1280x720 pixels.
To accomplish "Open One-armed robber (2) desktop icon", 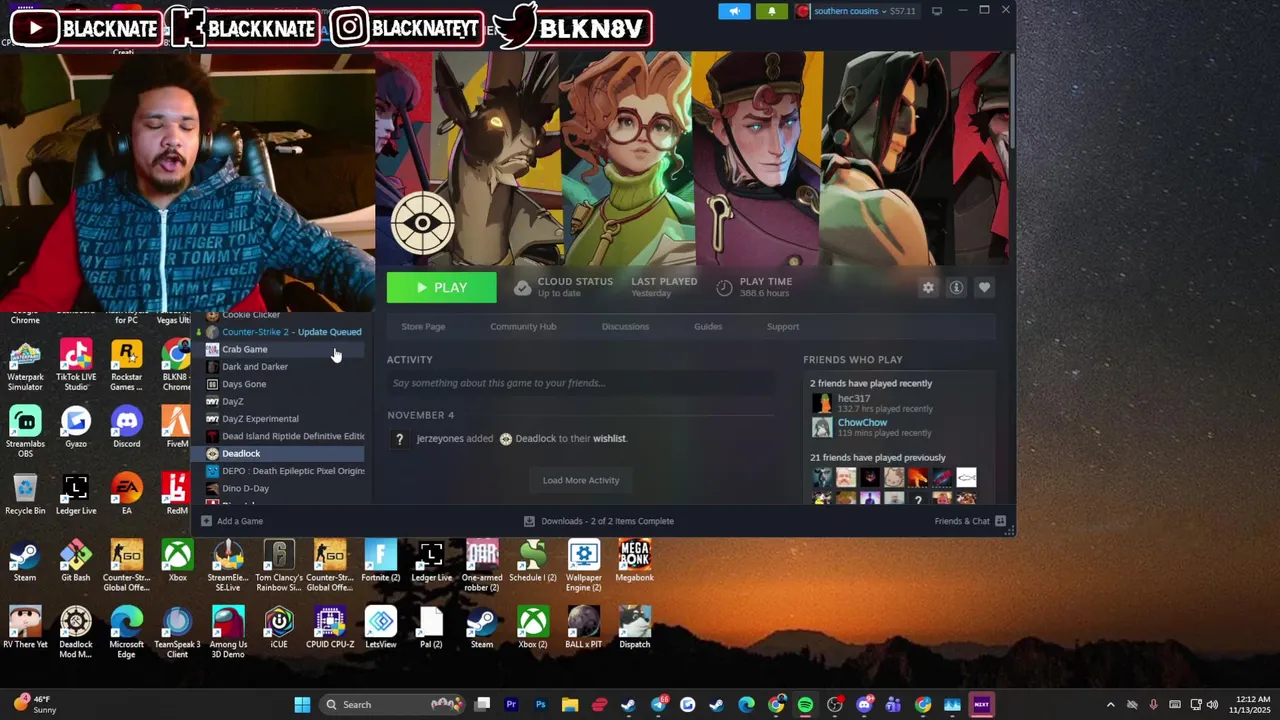I will pyautogui.click(x=482, y=566).
